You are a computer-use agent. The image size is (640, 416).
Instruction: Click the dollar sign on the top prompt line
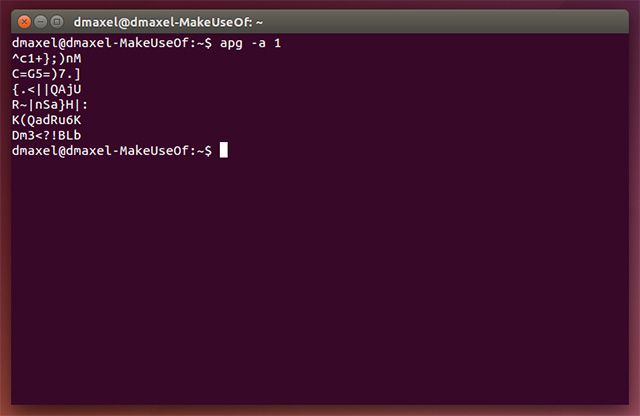pyautogui.click(x=207, y=45)
